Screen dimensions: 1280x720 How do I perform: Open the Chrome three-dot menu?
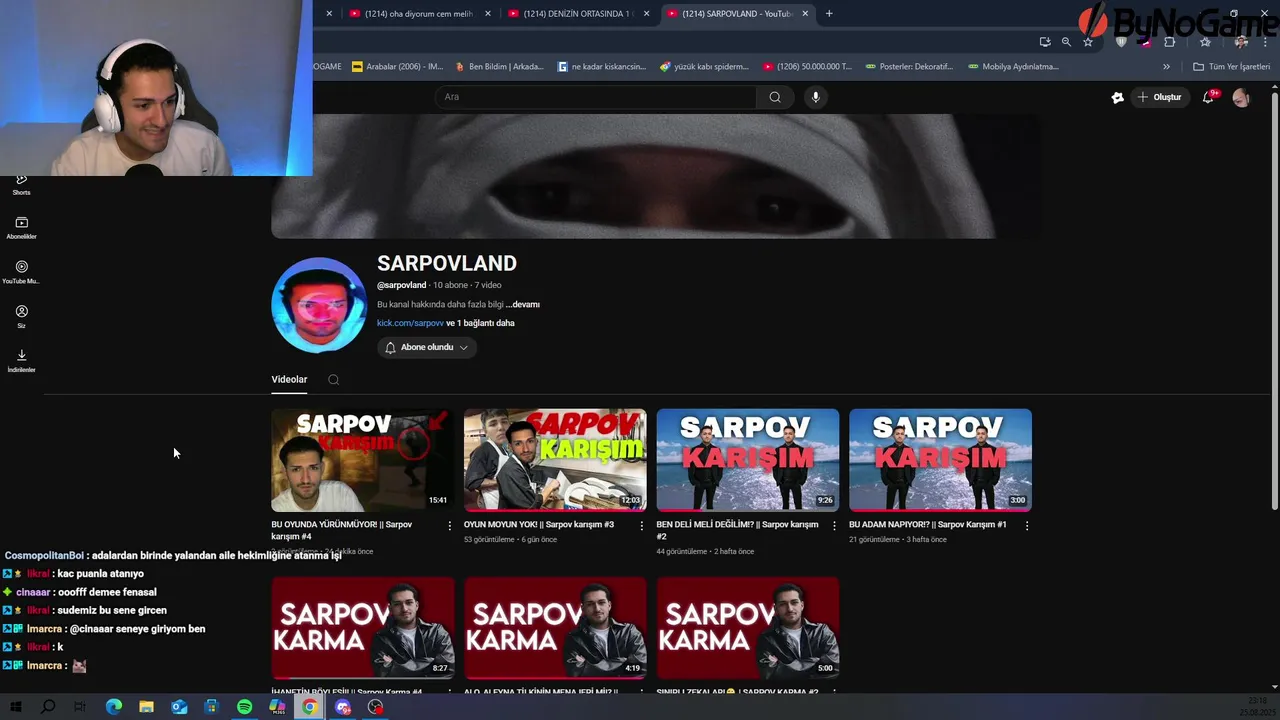1266,42
